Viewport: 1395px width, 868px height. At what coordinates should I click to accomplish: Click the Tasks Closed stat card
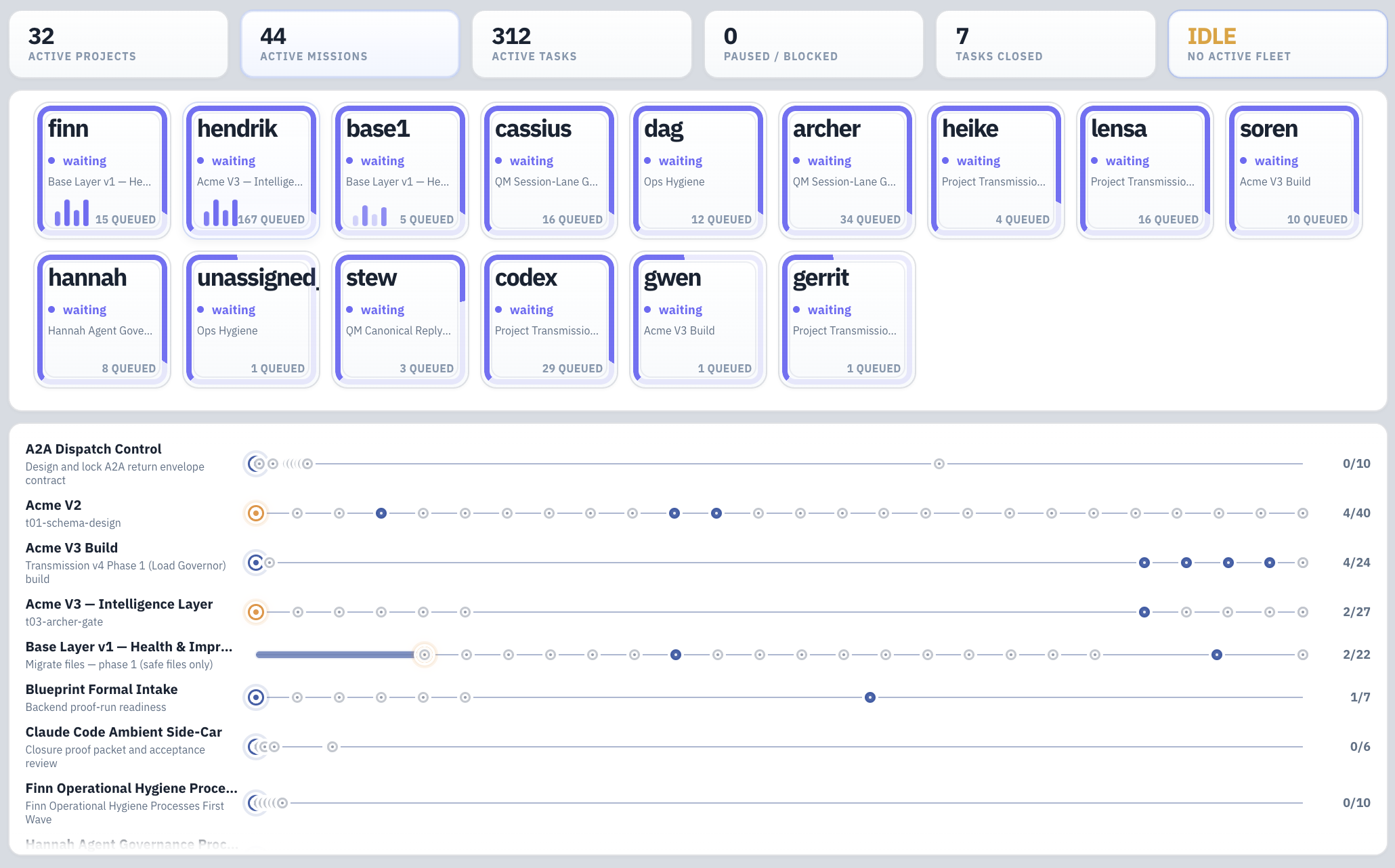(x=1046, y=44)
